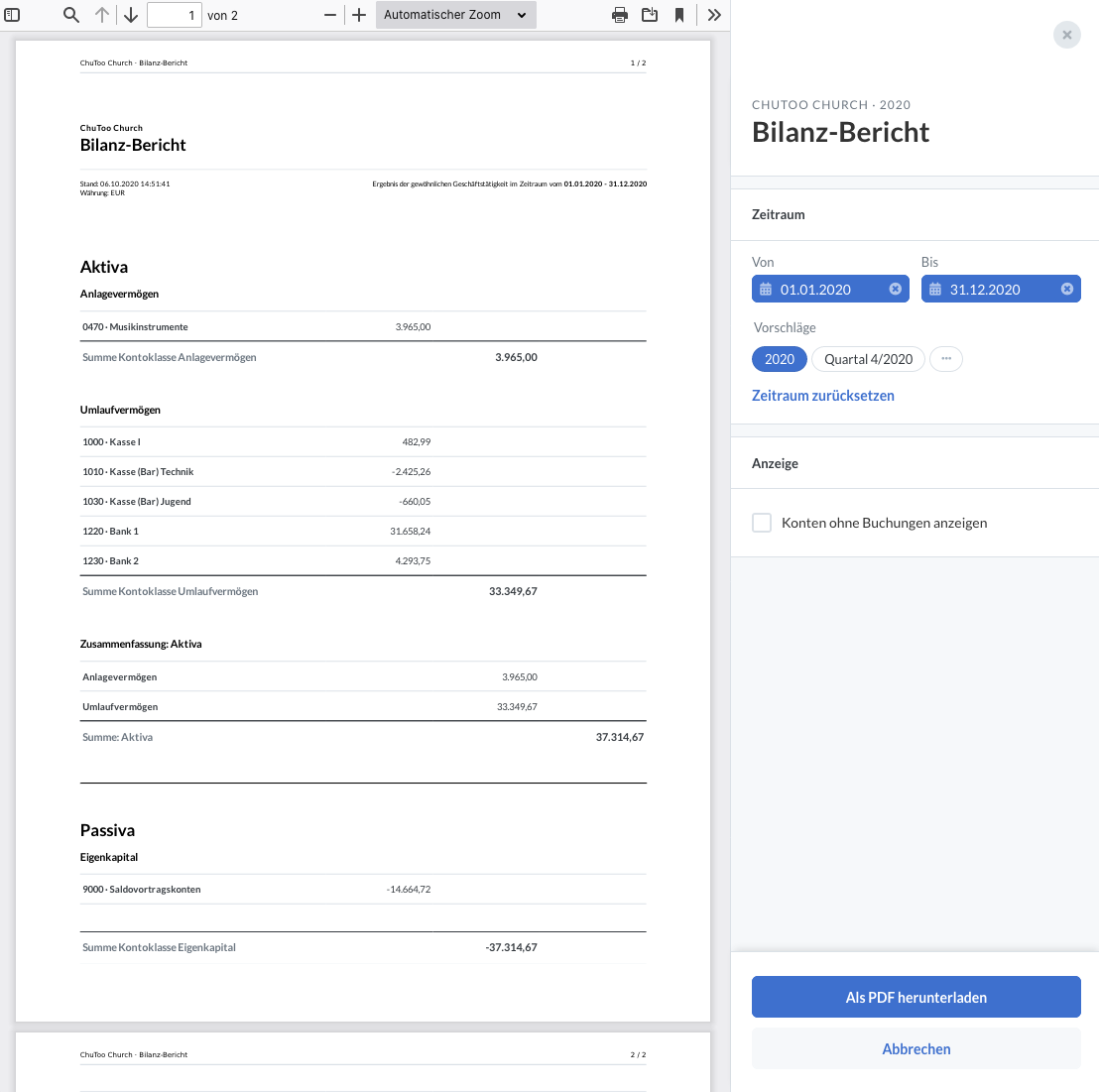Zoom in on the PDF
This screenshot has height=1092, width=1099.
pos(359,15)
